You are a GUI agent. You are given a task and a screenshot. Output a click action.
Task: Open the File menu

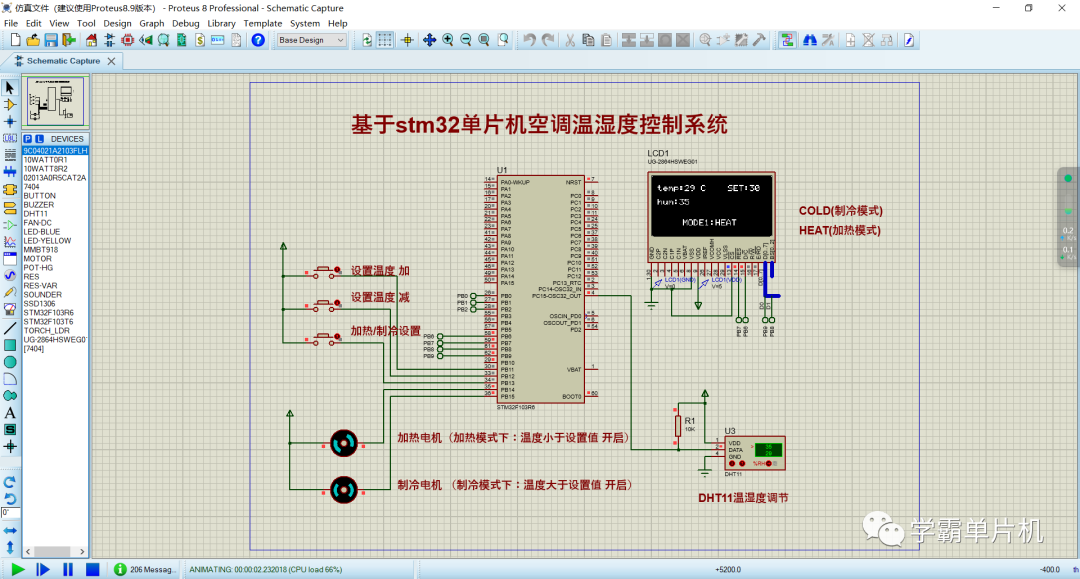tap(11, 23)
